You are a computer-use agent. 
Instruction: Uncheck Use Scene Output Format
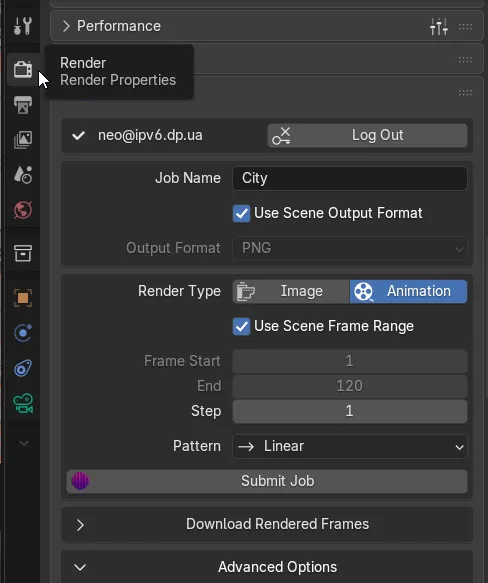241,213
